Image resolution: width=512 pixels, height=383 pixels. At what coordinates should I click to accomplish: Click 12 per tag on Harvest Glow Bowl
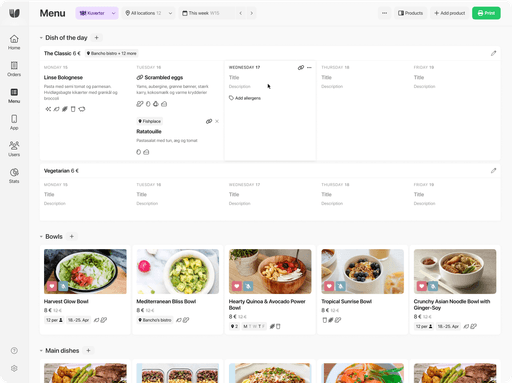pyautogui.click(x=54, y=320)
